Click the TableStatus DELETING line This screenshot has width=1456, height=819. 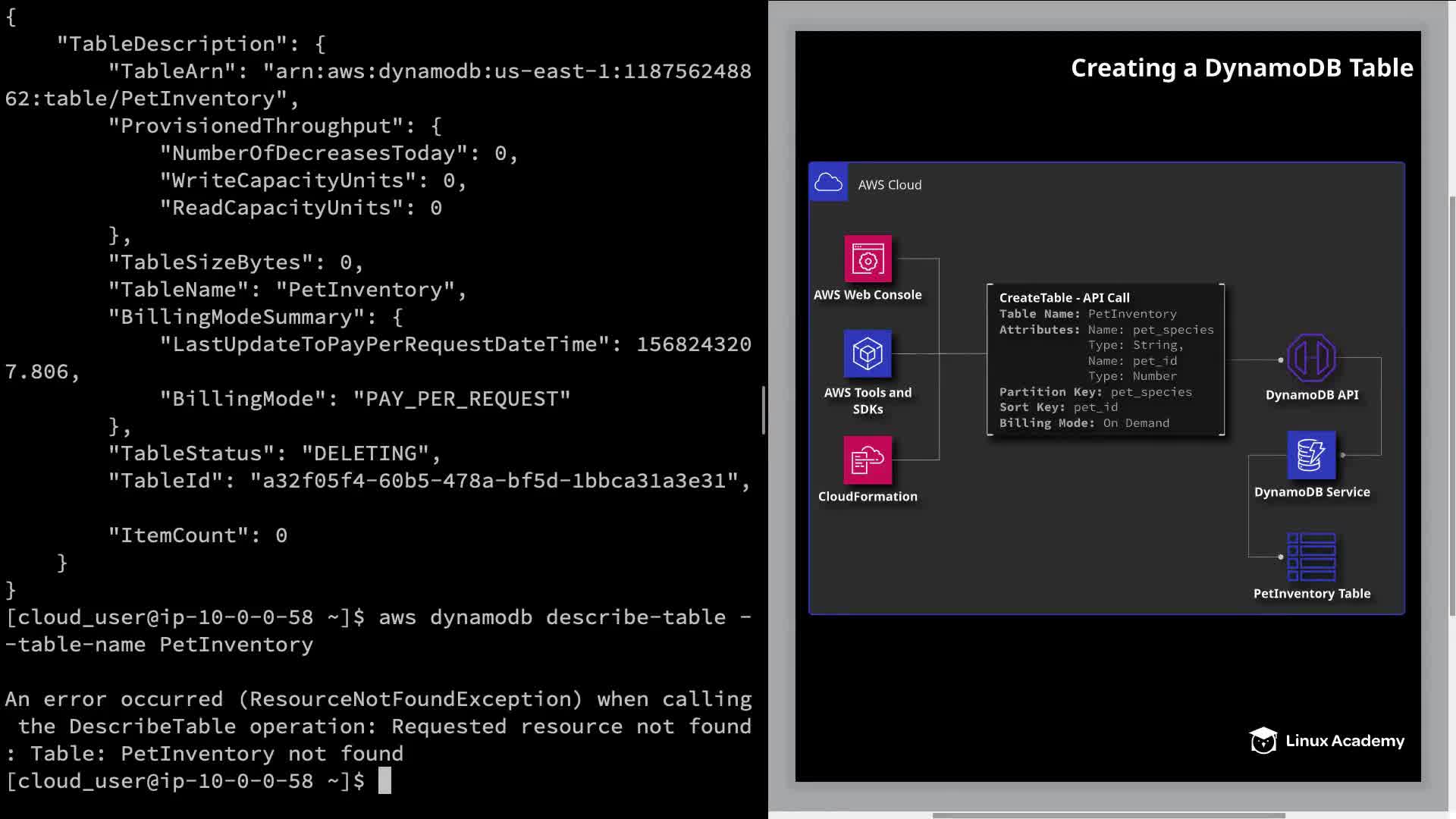pyautogui.click(x=274, y=453)
